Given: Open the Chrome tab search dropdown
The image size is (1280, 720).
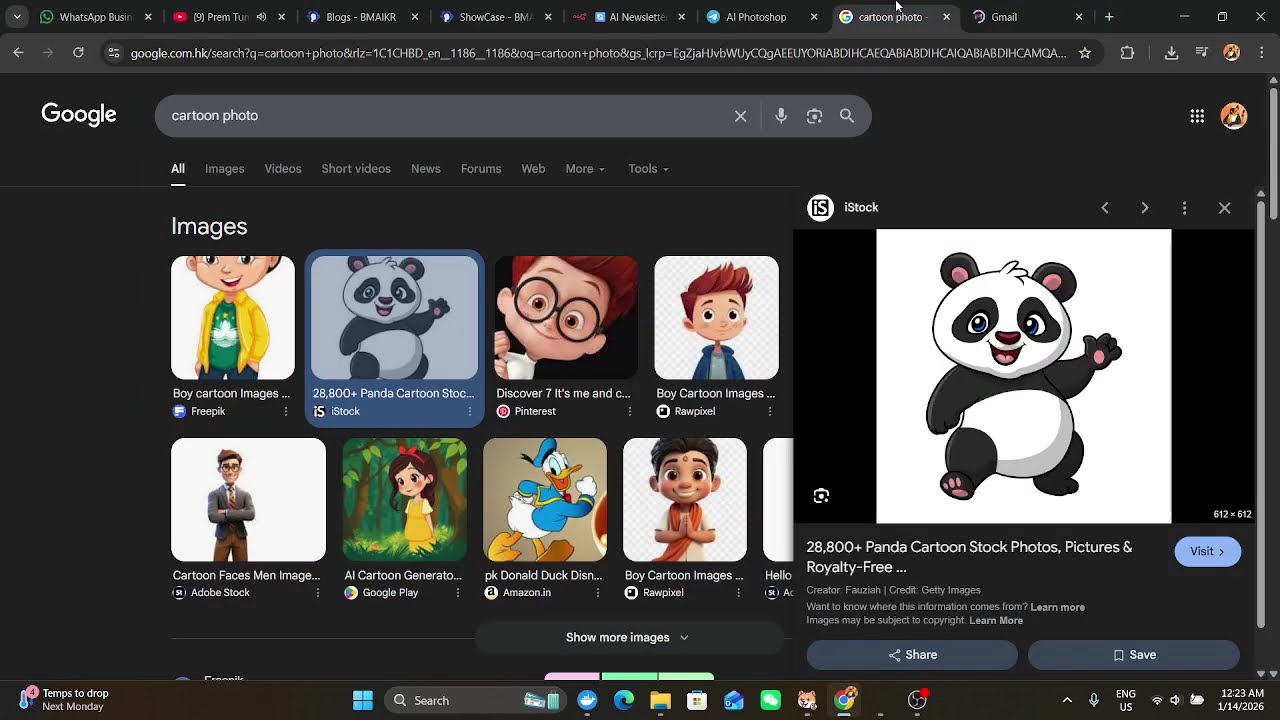Looking at the screenshot, I should pos(17,17).
